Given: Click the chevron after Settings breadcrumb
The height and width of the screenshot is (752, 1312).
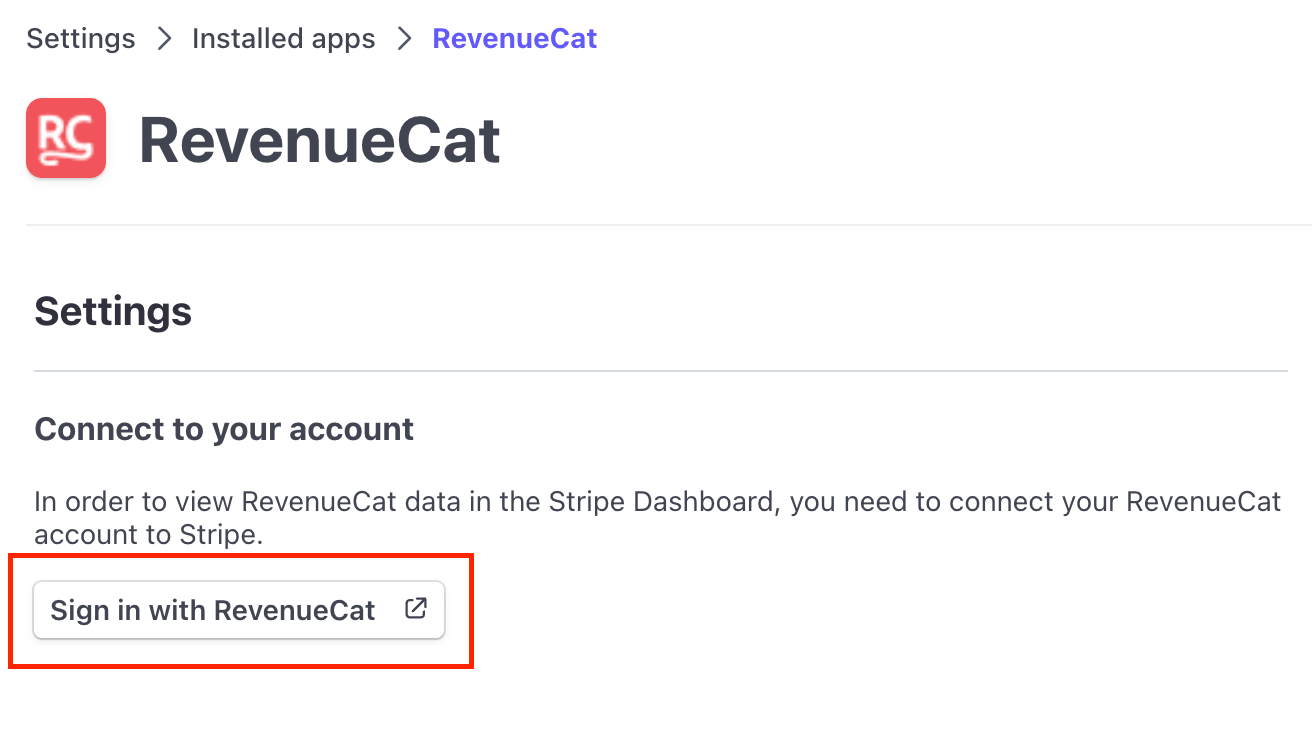Looking at the screenshot, I should (164, 39).
